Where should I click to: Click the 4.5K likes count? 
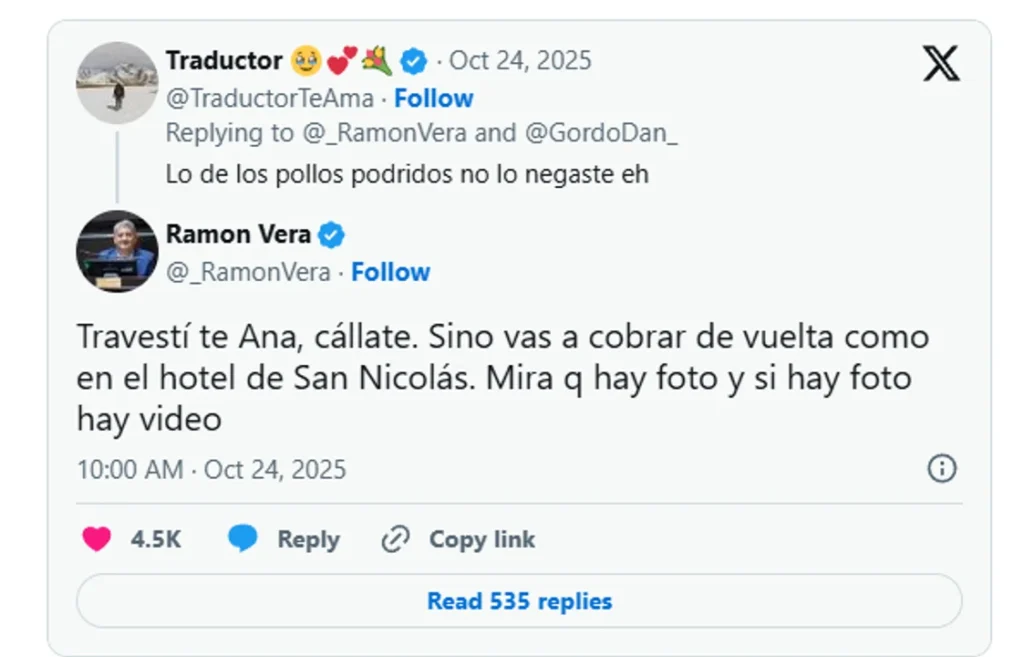(x=155, y=540)
